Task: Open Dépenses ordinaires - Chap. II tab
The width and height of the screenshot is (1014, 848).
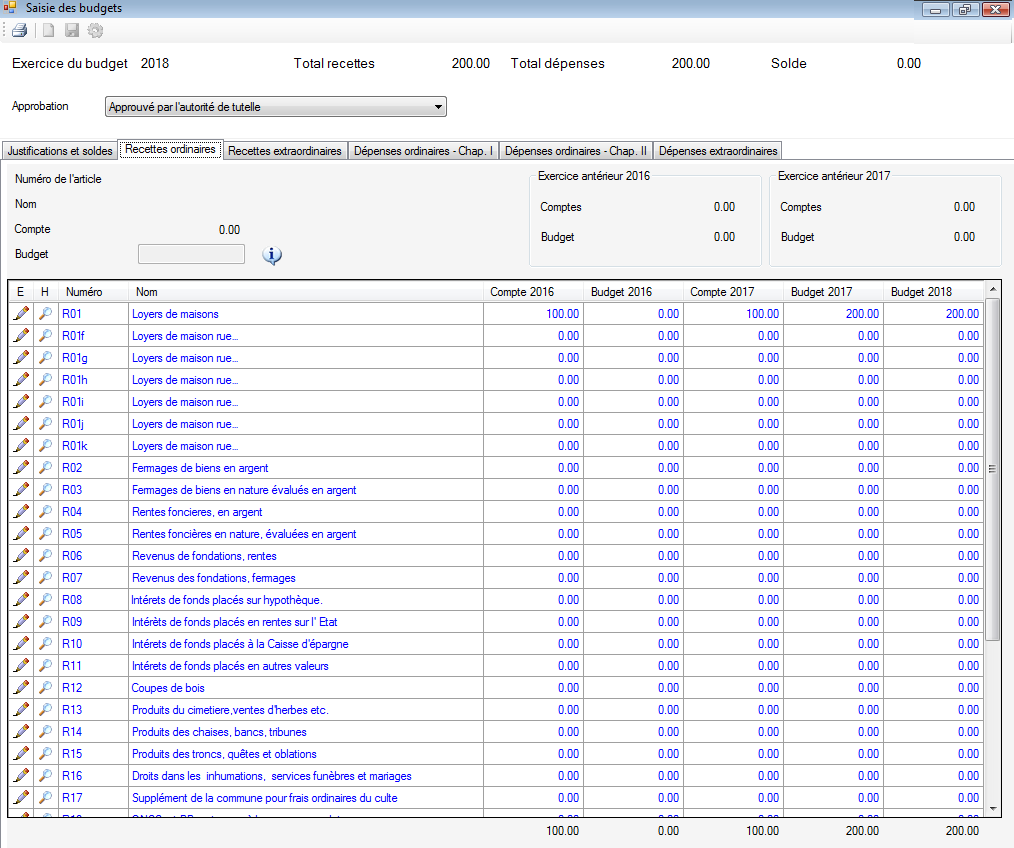Action: (x=576, y=151)
